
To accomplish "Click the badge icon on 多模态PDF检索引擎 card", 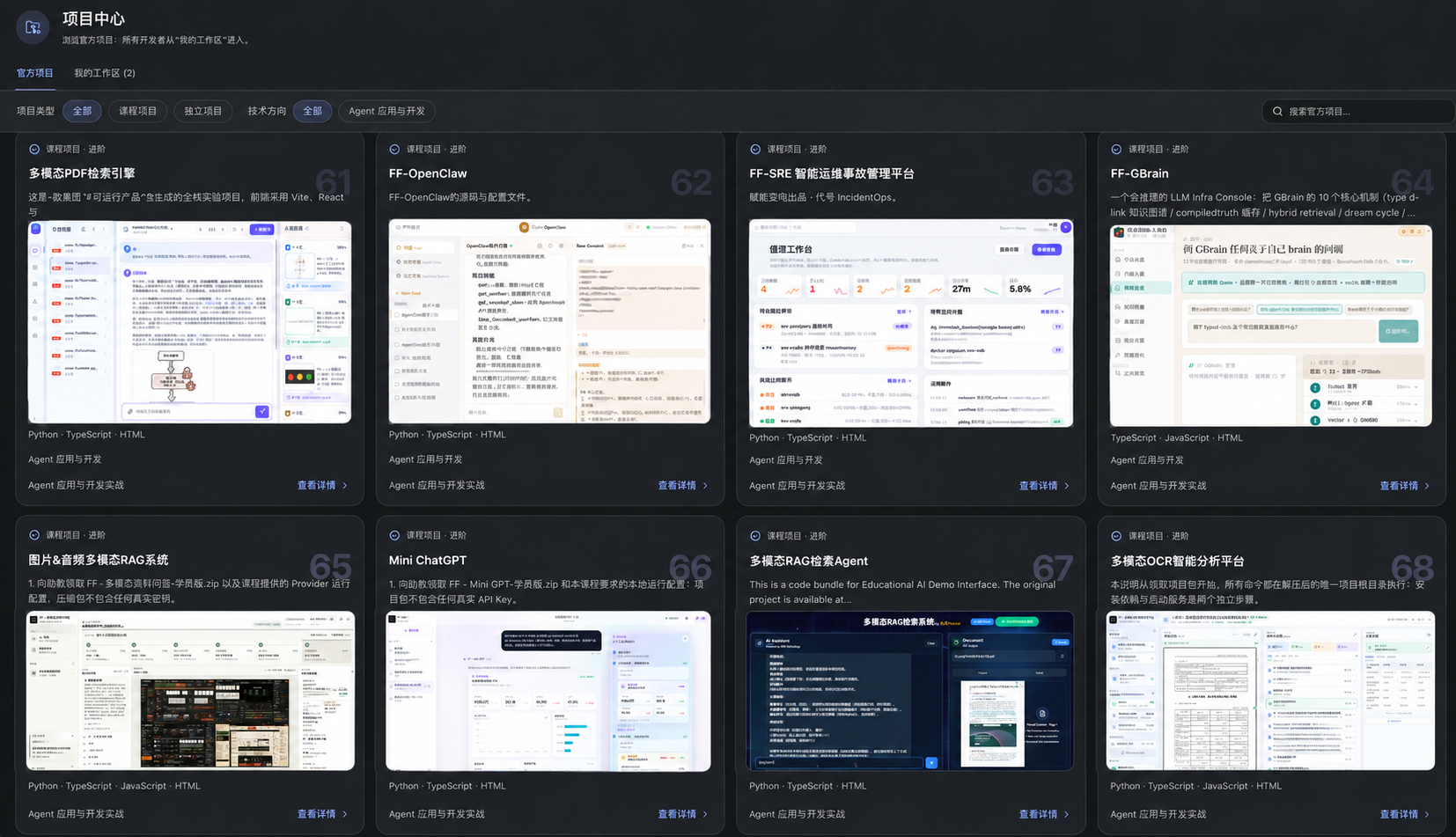I will [x=34, y=150].
